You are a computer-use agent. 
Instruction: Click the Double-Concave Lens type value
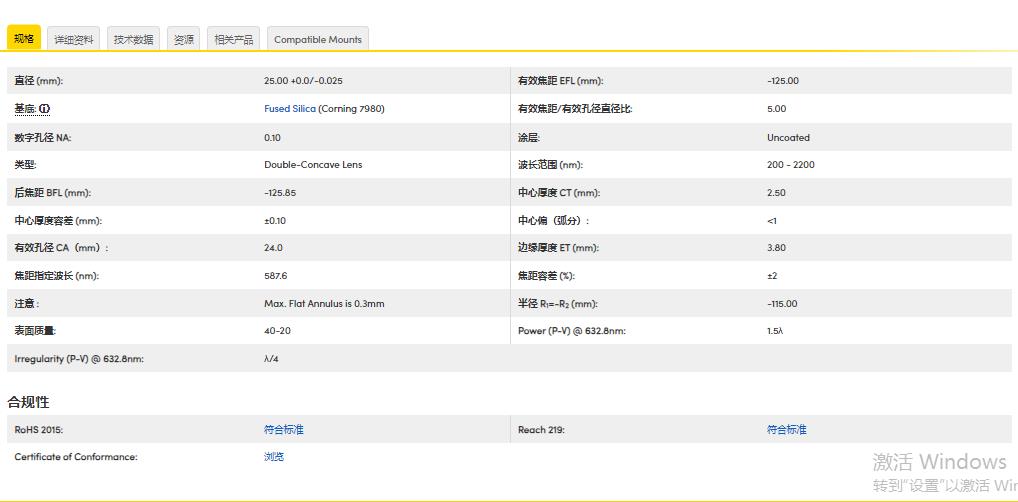[313, 165]
